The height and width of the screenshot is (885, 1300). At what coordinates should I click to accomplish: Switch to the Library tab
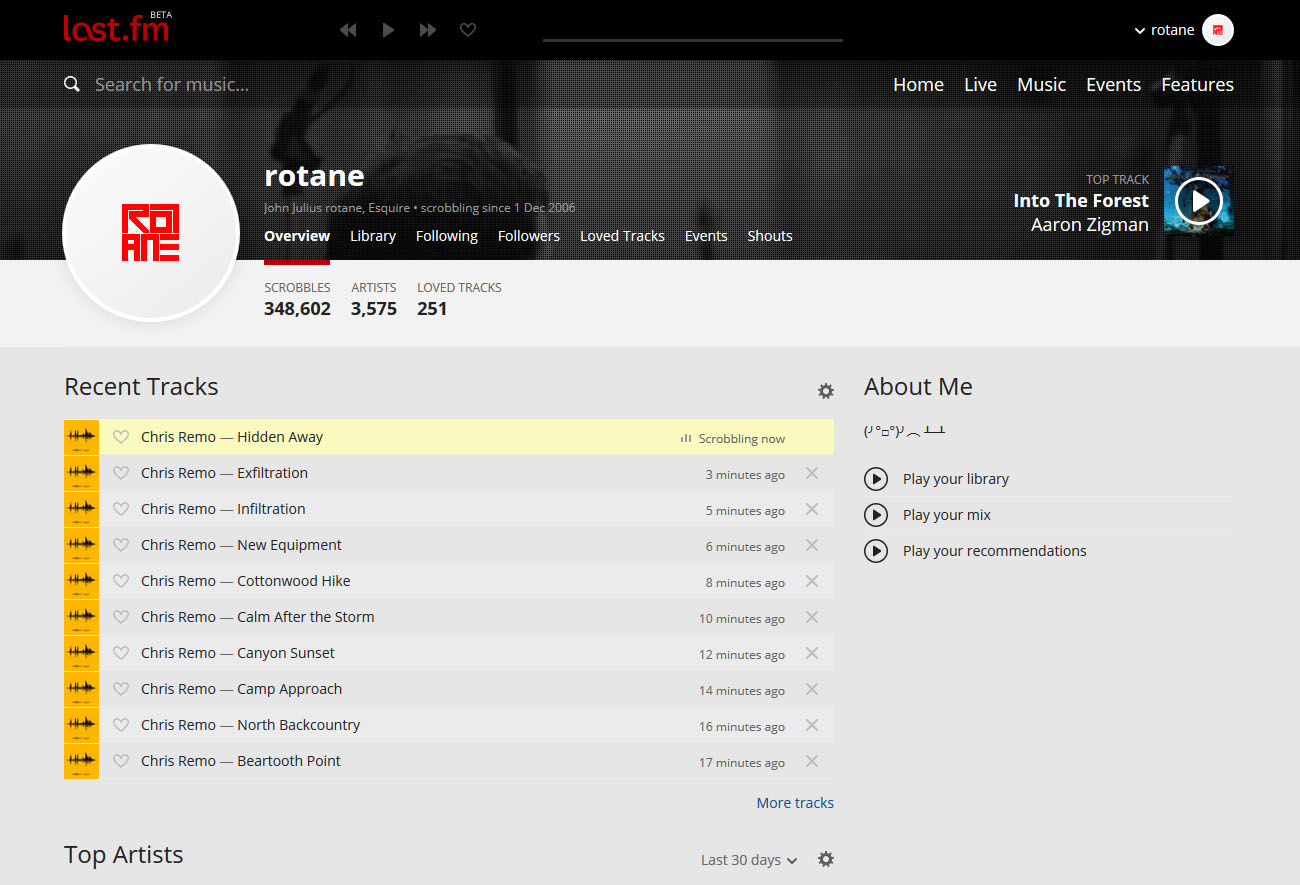click(373, 236)
